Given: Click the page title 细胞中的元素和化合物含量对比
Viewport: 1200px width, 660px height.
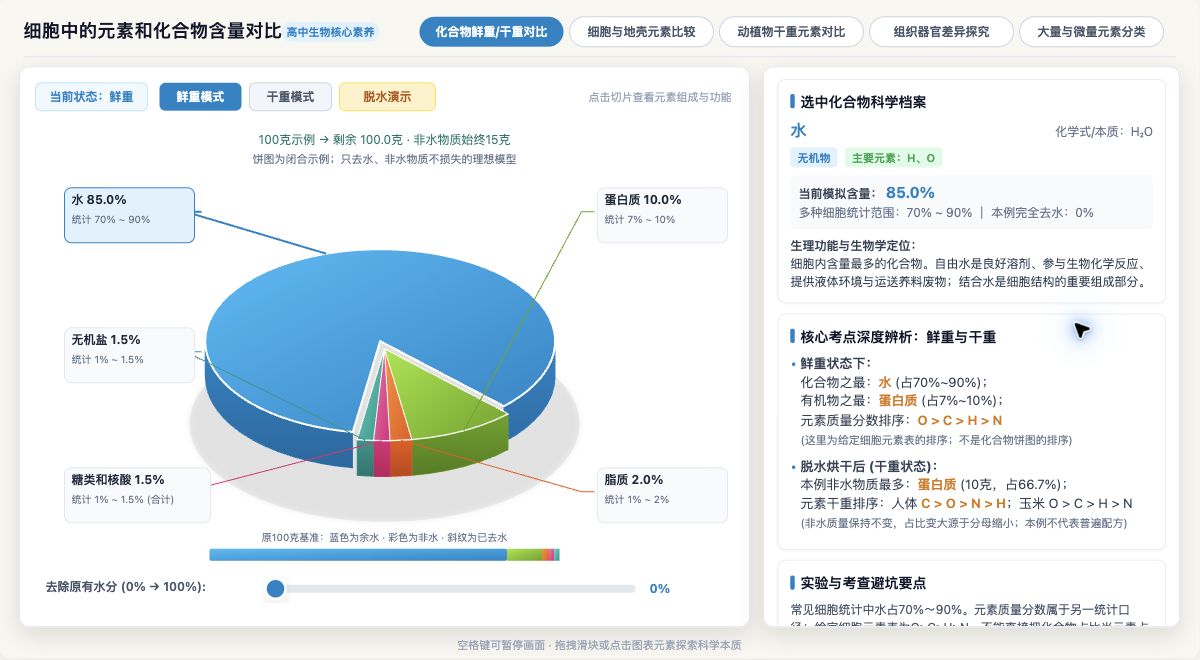Looking at the screenshot, I should click(x=152, y=32).
